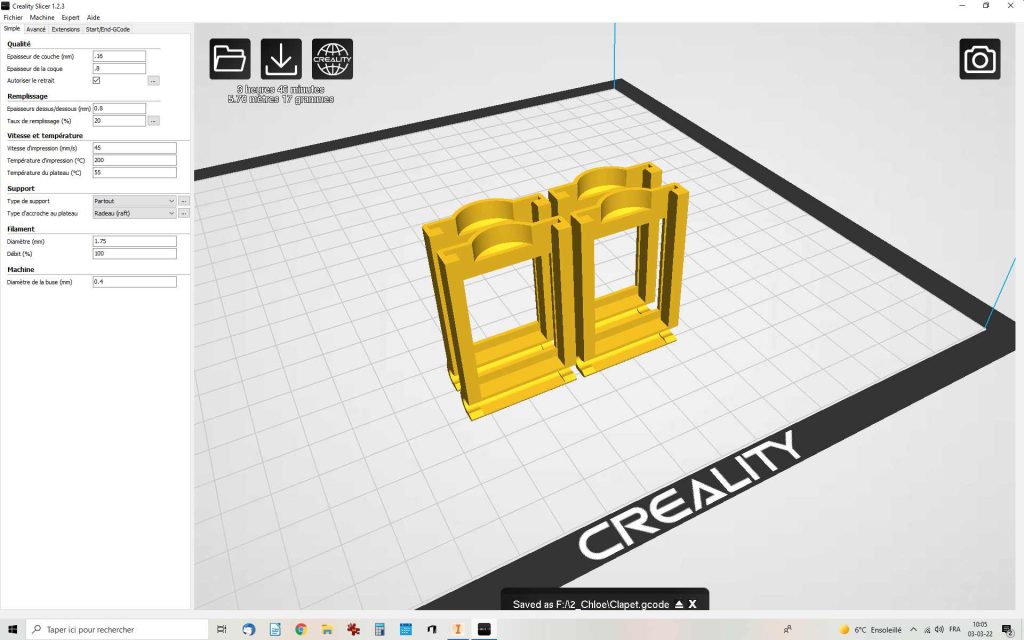The height and width of the screenshot is (640, 1024).
Task: Click the FRA language indicator
Action: click(x=955, y=630)
